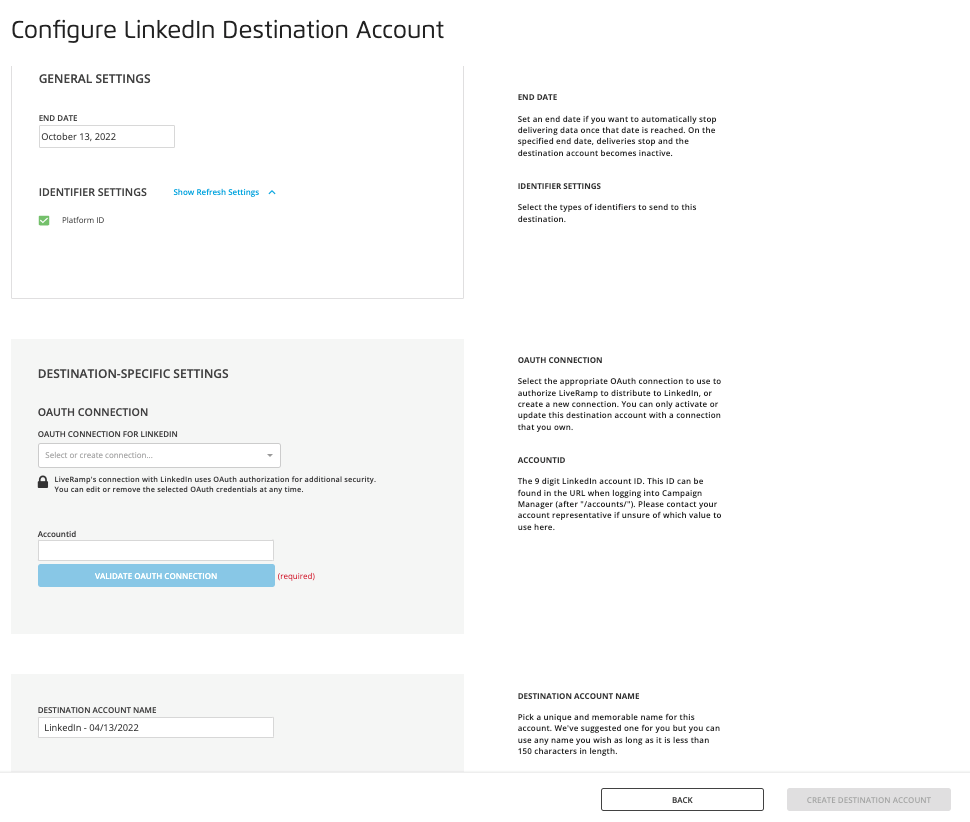
Task: Open the OAuth connection for LinkedIn dropdown
Action: click(x=159, y=455)
